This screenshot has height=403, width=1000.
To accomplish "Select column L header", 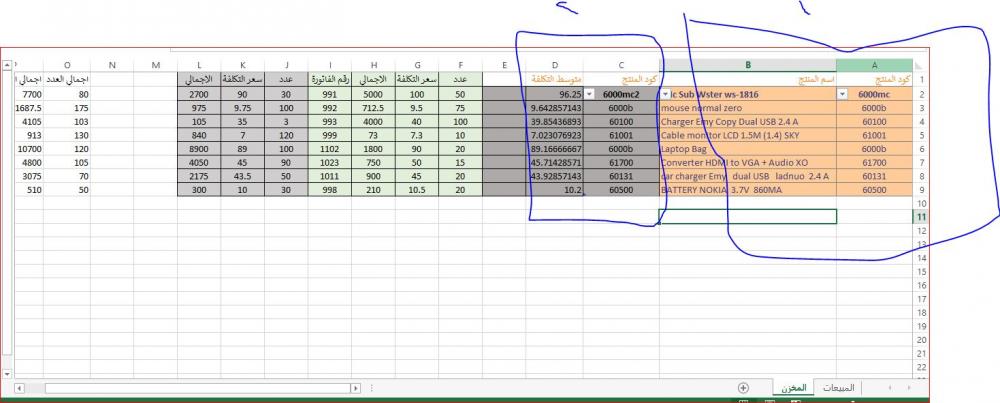I will point(200,65).
